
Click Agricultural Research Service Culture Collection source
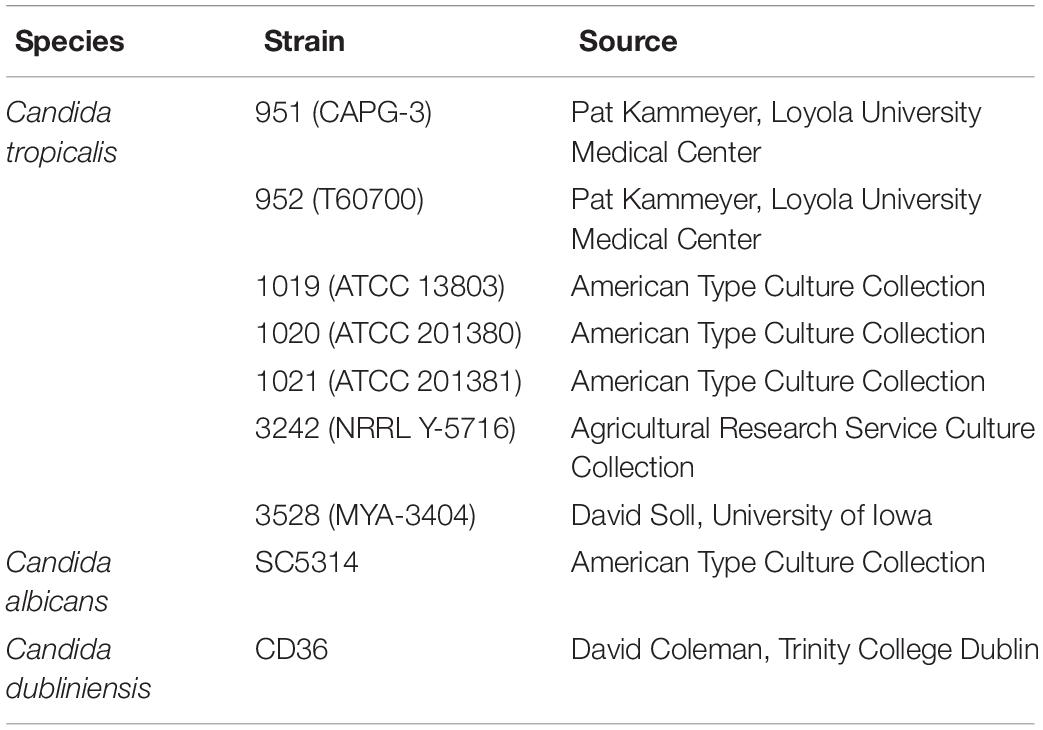(803, 447)
